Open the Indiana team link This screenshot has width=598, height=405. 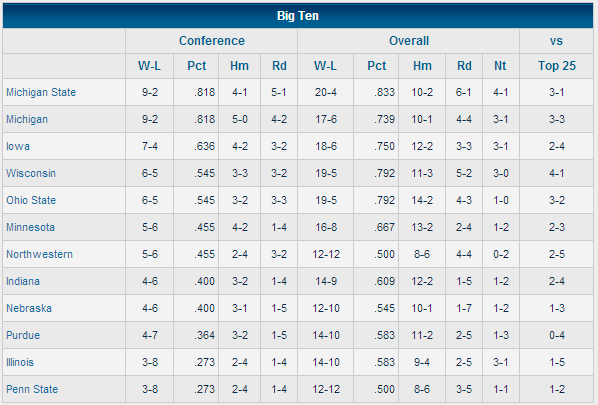coord(23,281)
